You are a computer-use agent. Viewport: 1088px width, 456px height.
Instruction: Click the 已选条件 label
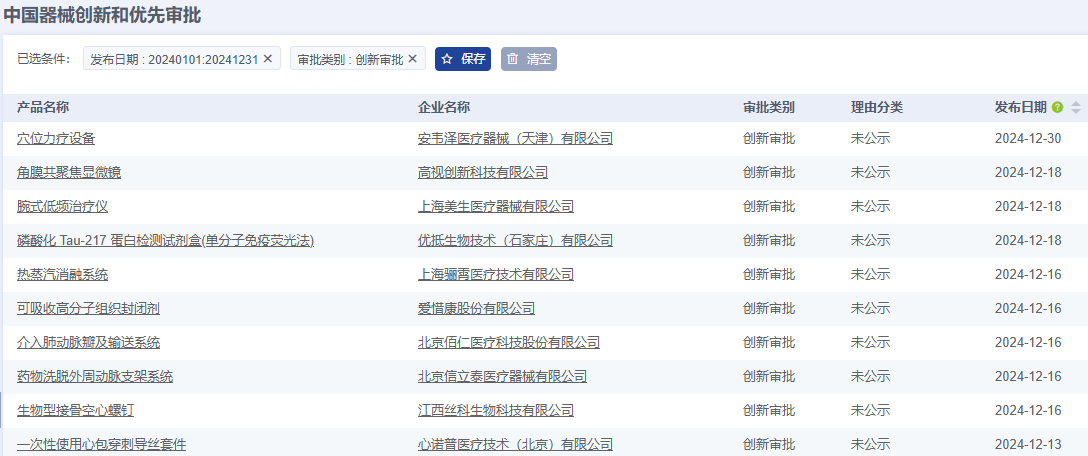[44, 59]
